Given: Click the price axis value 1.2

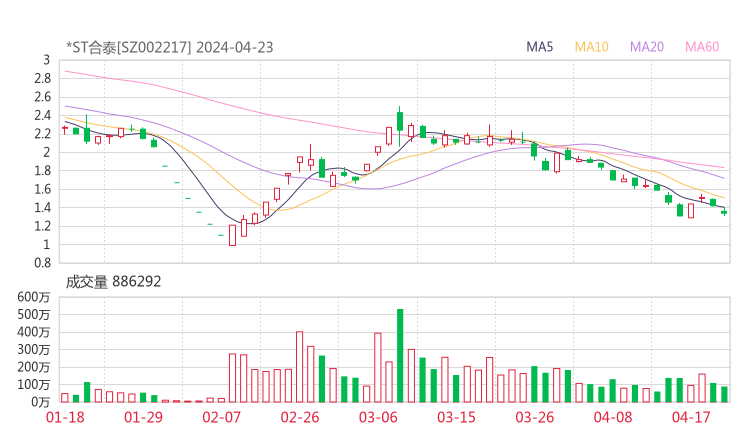Looking at the screenshot, I should (42, 226).
